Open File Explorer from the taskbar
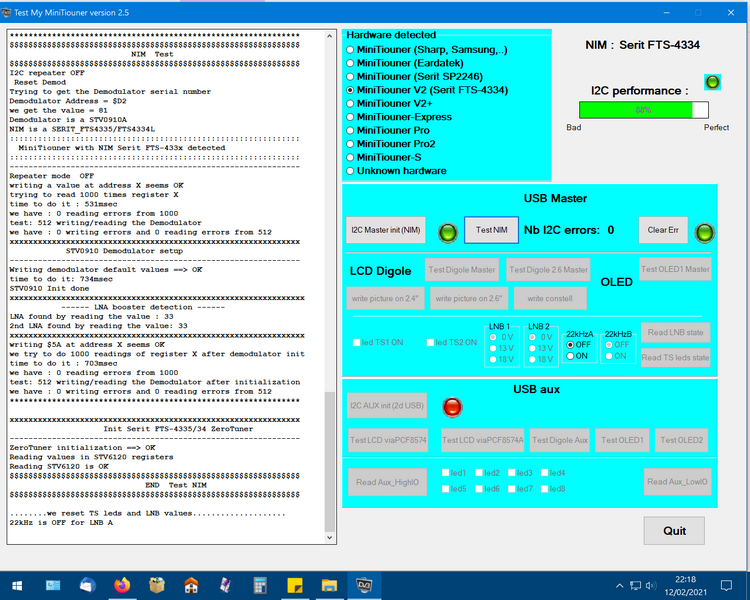Screen dimensions: 750x600 (329, 585)
